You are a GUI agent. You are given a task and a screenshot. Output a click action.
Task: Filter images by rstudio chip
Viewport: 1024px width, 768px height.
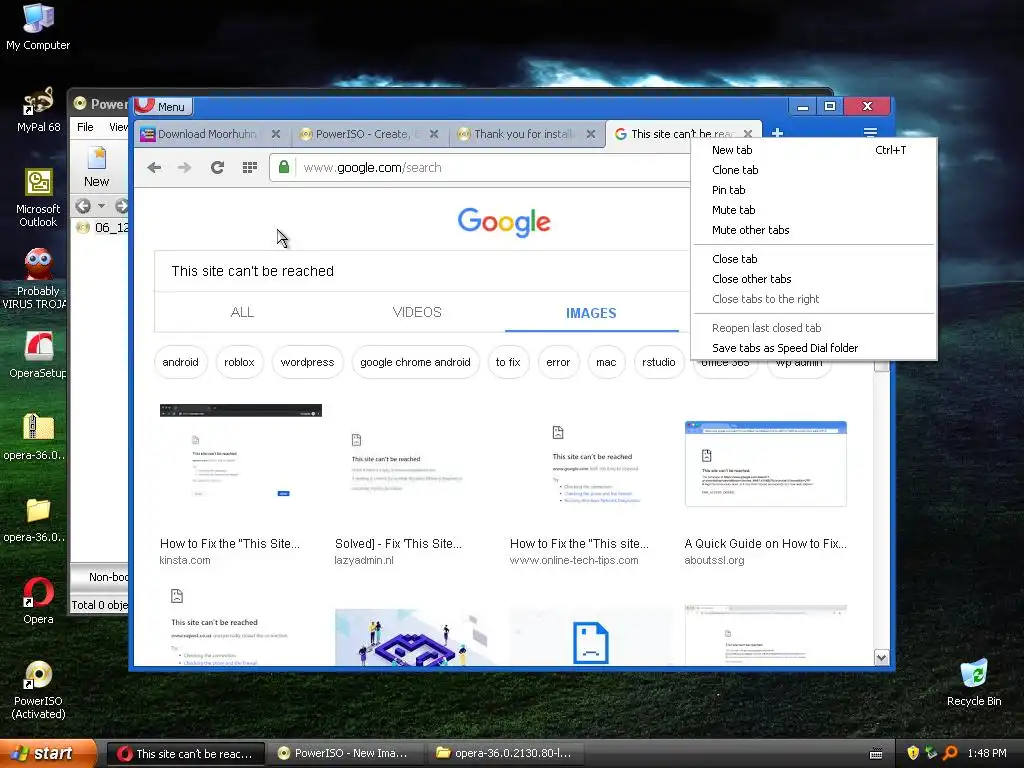point(658,362)
